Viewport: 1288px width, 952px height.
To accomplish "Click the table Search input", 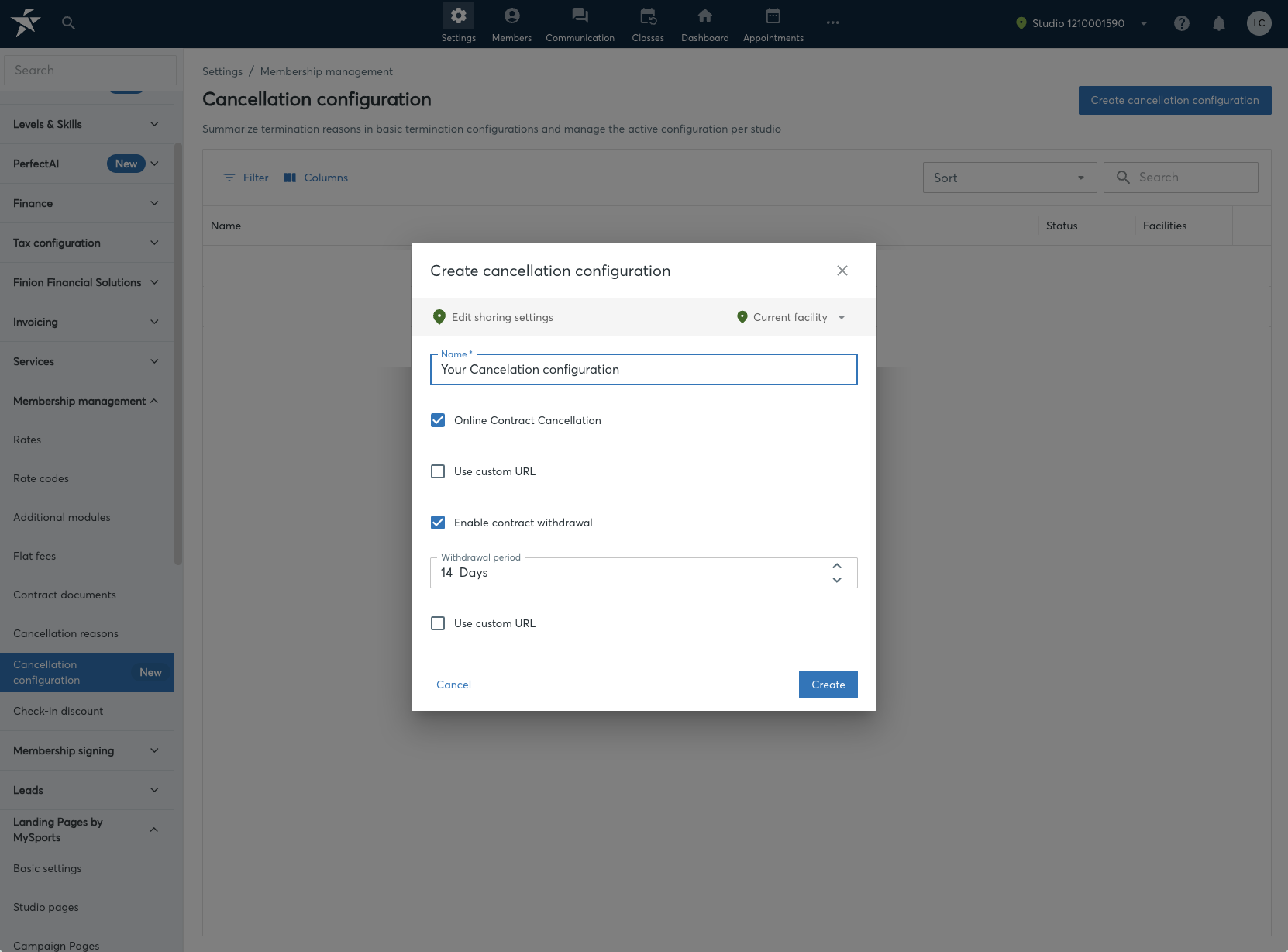I will point(1181,178).
